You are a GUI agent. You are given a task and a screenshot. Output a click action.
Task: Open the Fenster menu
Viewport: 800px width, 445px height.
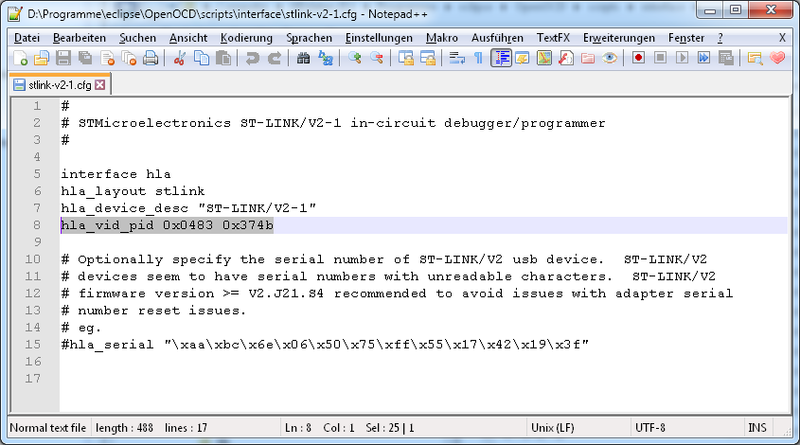click(686, 38)
